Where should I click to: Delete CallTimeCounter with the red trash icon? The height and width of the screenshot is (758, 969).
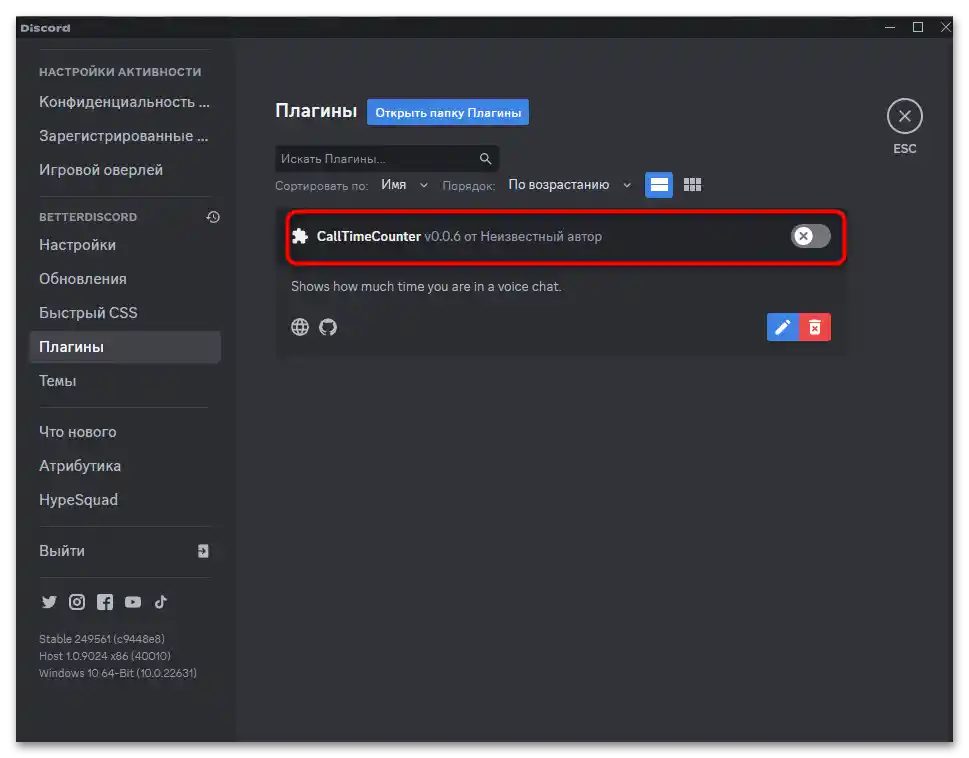click(815, 327)
